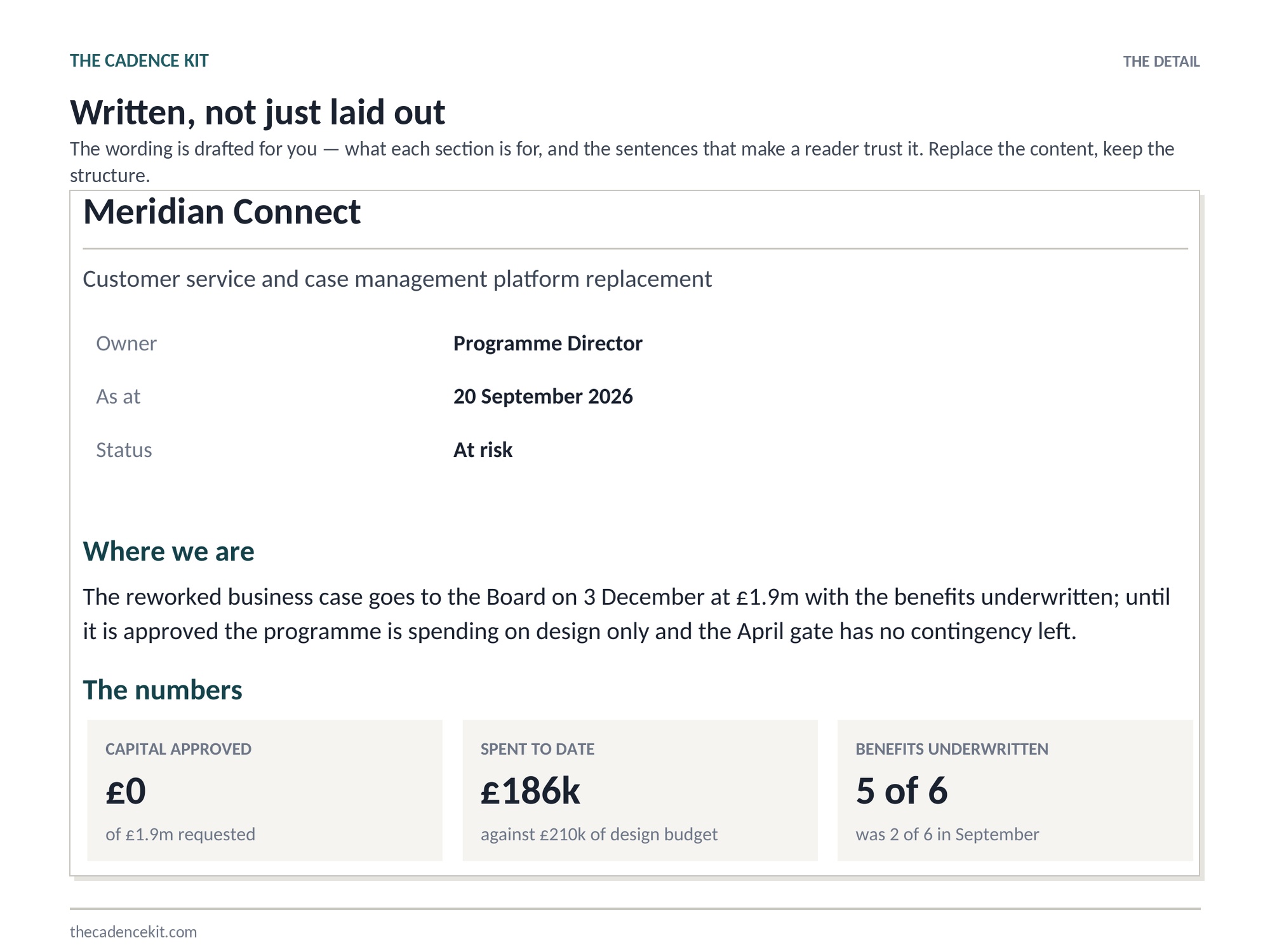
Task: Open the Spent To Date £186k card
Action: [x=640, y=790]
